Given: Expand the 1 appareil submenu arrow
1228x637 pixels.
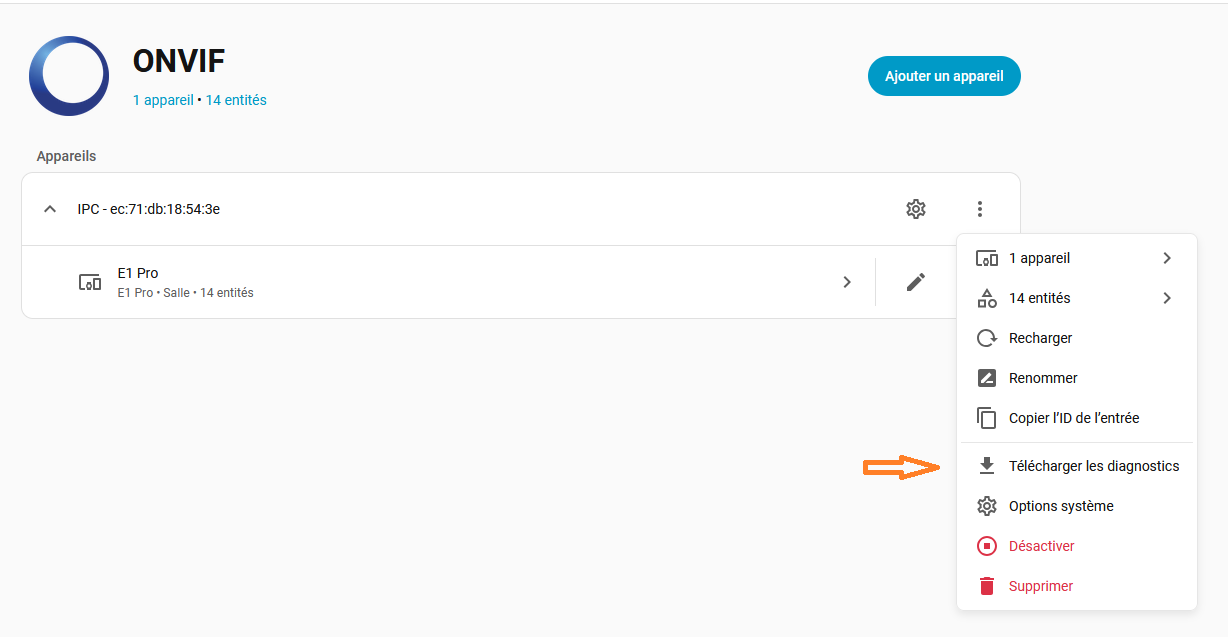Looking at the screenshot, I should [x=1167, y=258].
